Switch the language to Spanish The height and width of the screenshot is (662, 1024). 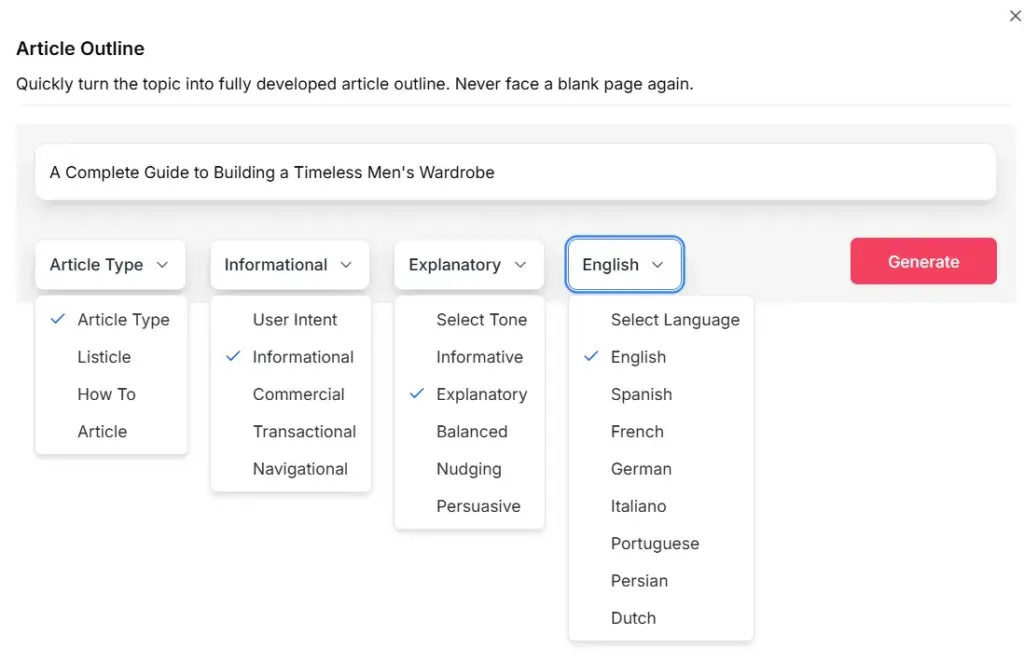coord(641,394)
